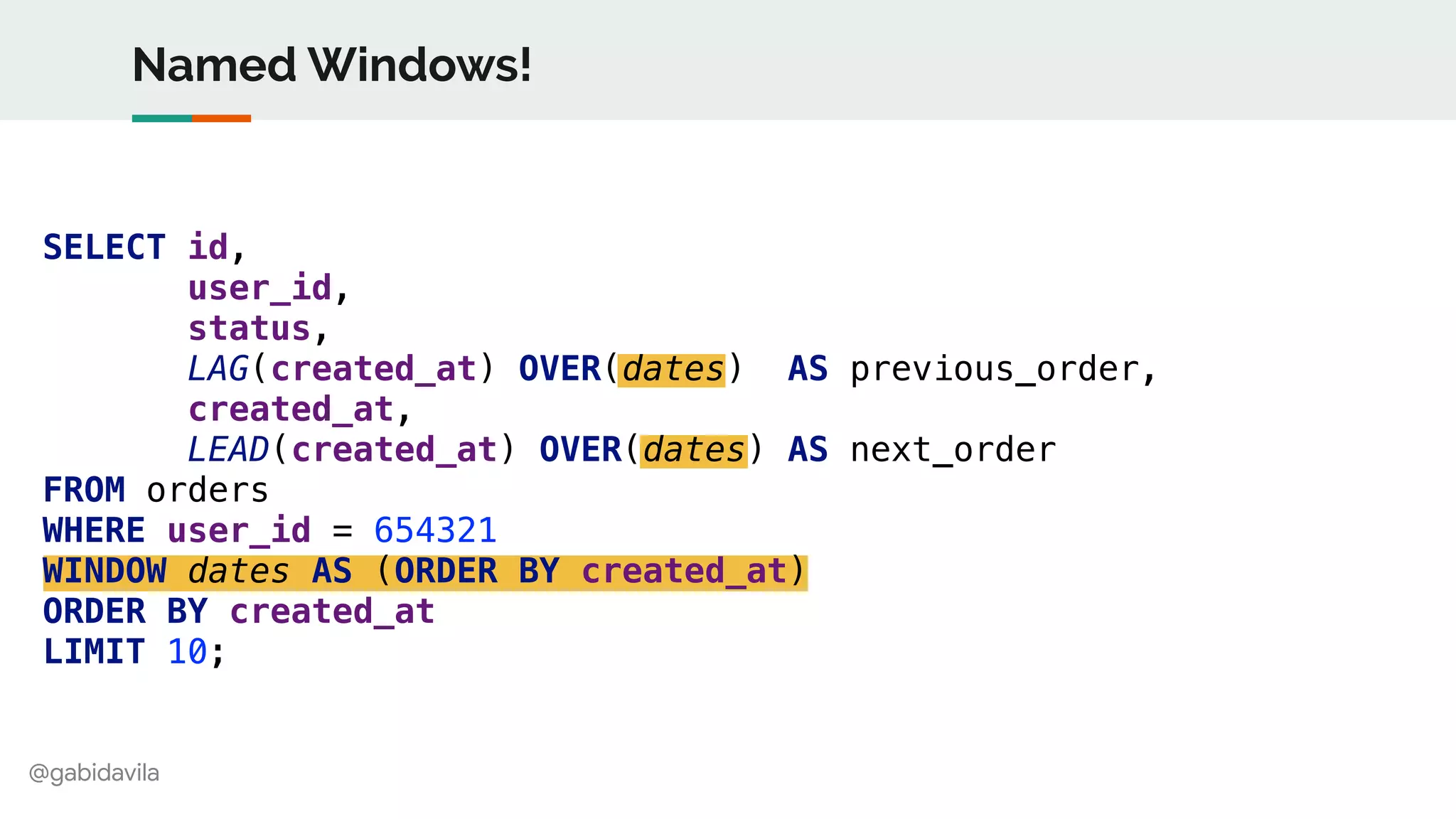Click the WHERE keyword
This screenshot has width=1456, height=819.
94,531
